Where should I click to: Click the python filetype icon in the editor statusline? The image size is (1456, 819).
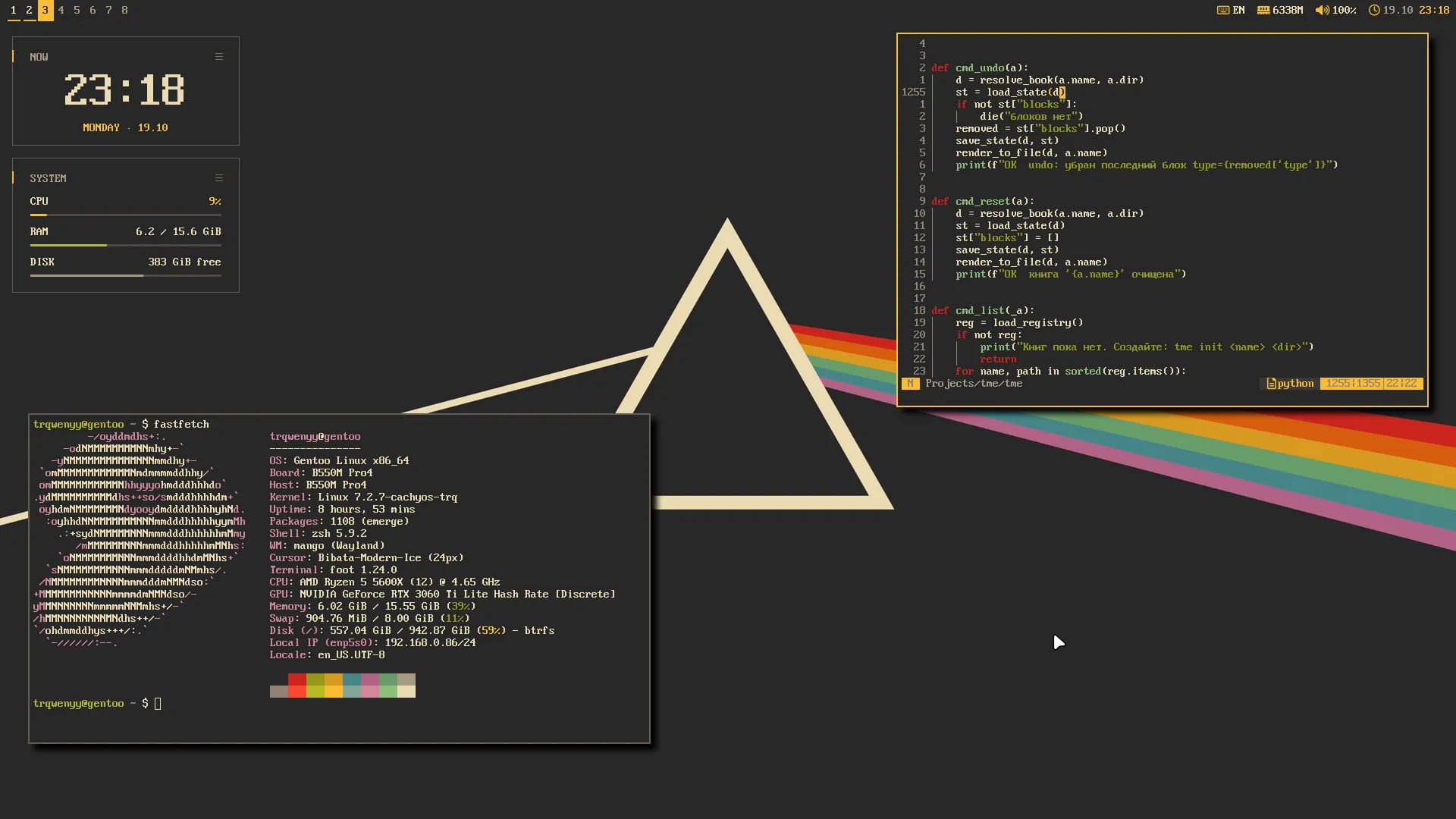point(1272,384)
